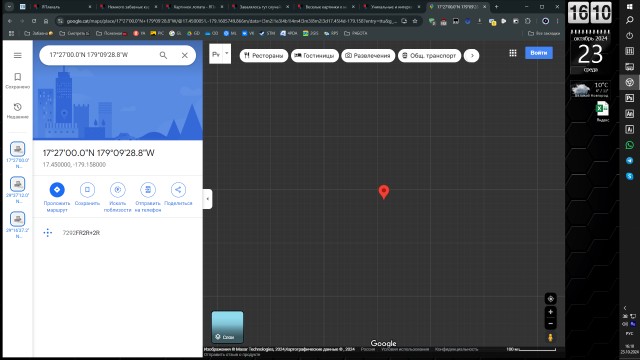Screen dimensions: 640x360
Task: Open the Photoshop taskbar icon
Action: [629, 98]
